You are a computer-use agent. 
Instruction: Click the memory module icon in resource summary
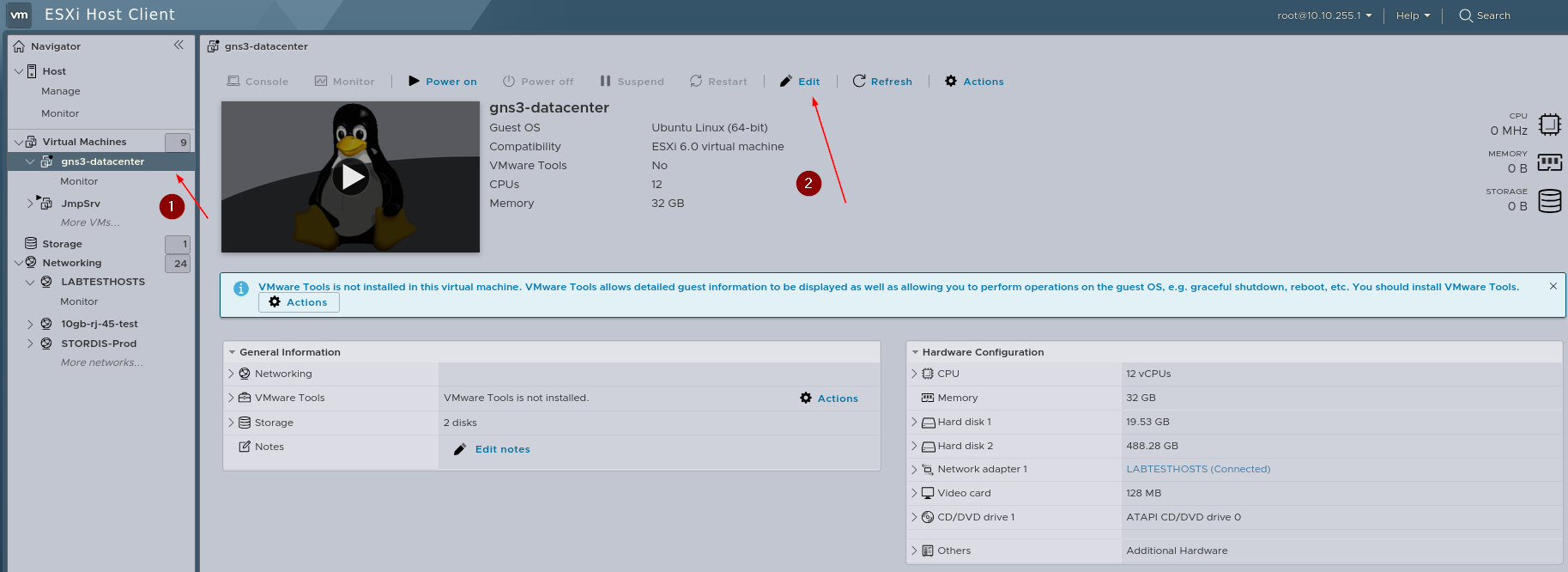click(1549, 162)
